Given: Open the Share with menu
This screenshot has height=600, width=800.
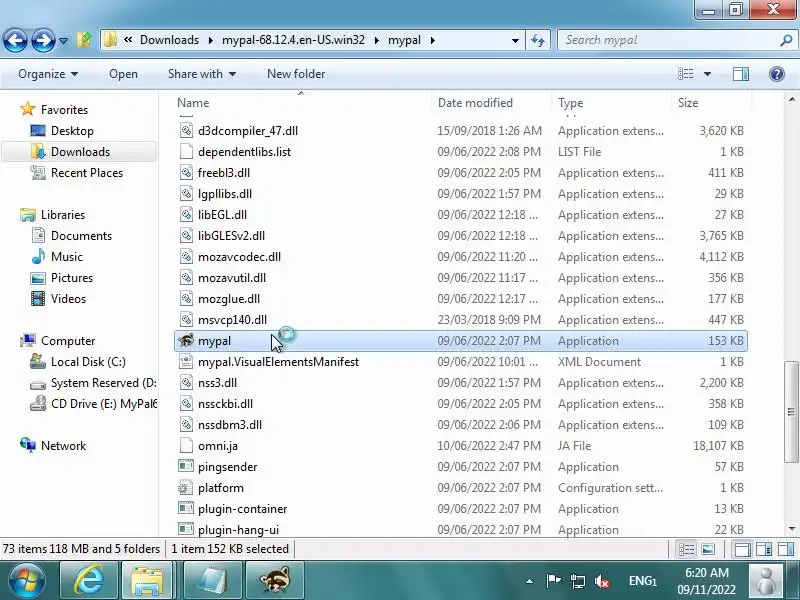Looking at the screenshot, I should coord(202,74).
